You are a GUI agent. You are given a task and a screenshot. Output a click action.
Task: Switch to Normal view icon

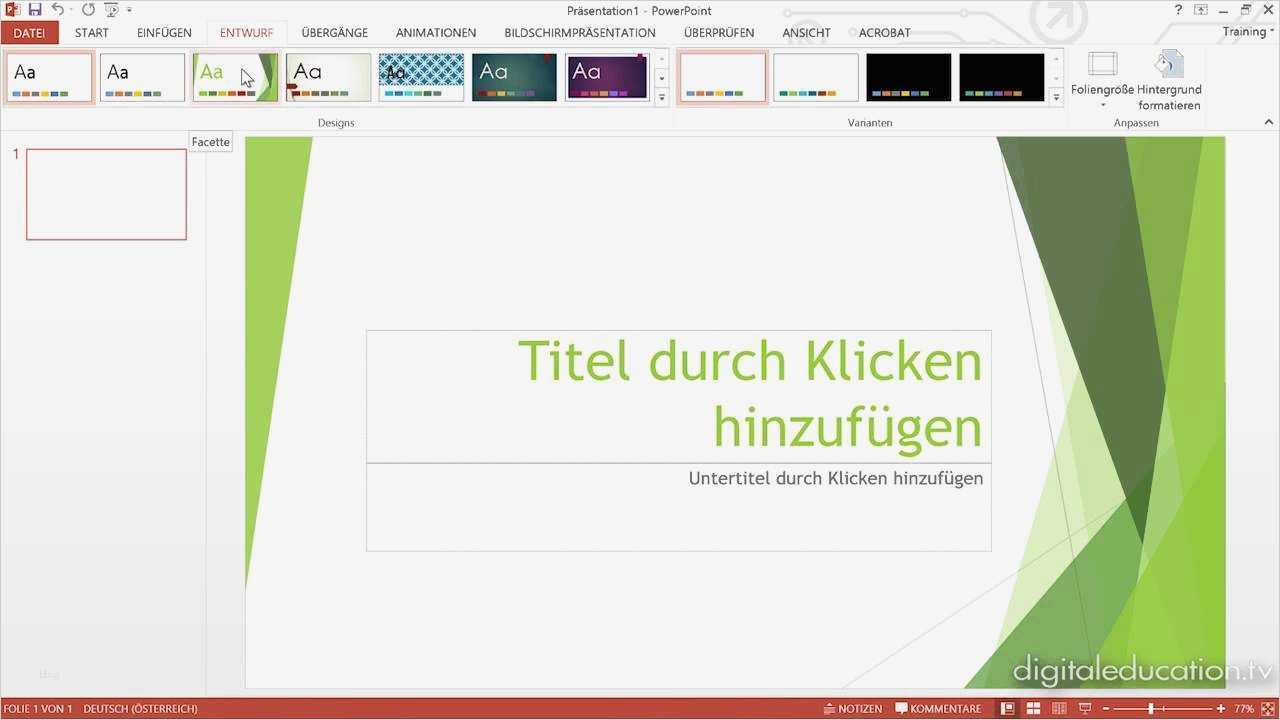(1008, 709)
